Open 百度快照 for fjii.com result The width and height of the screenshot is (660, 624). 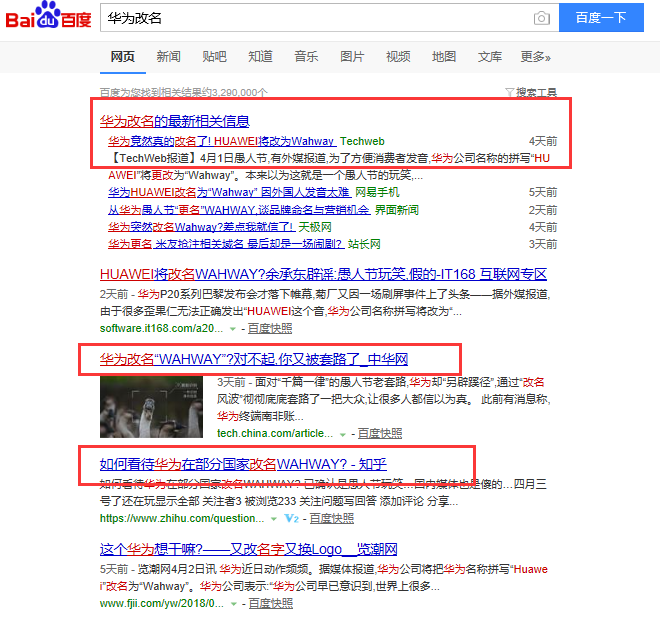pos(271,603)
